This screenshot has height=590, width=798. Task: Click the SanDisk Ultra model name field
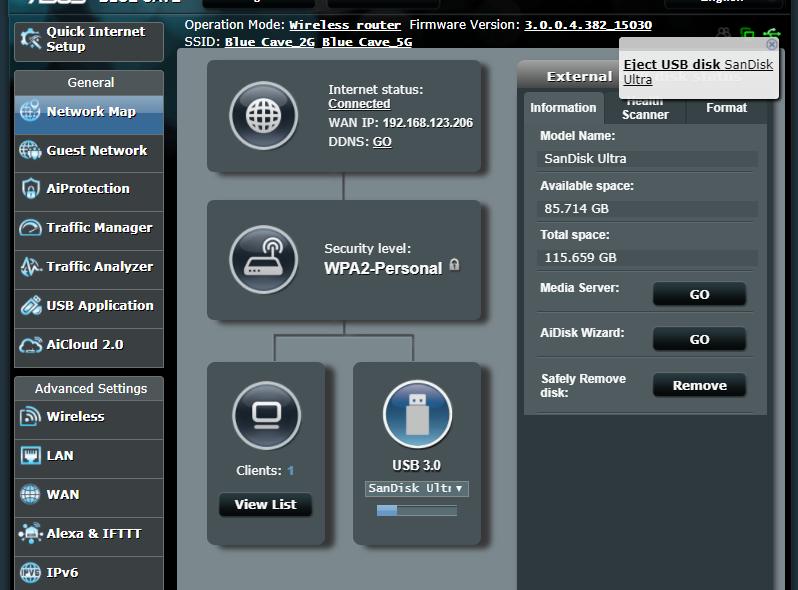pos(647,159)
